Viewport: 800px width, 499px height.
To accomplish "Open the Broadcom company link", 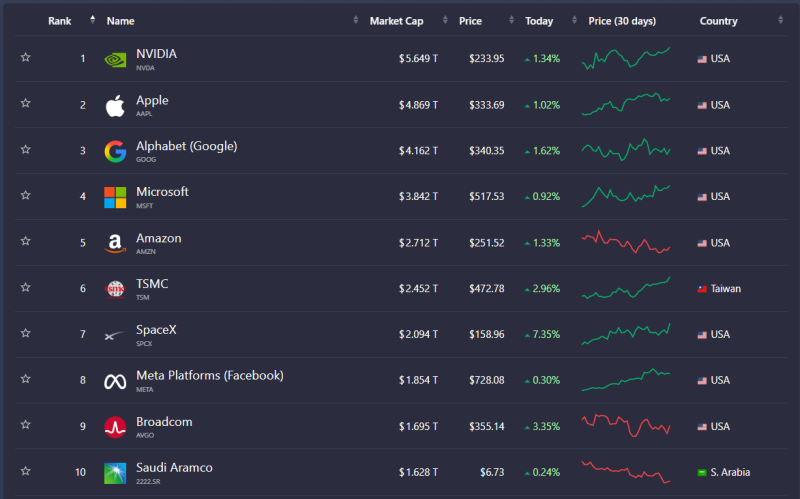I will (164, 422).
